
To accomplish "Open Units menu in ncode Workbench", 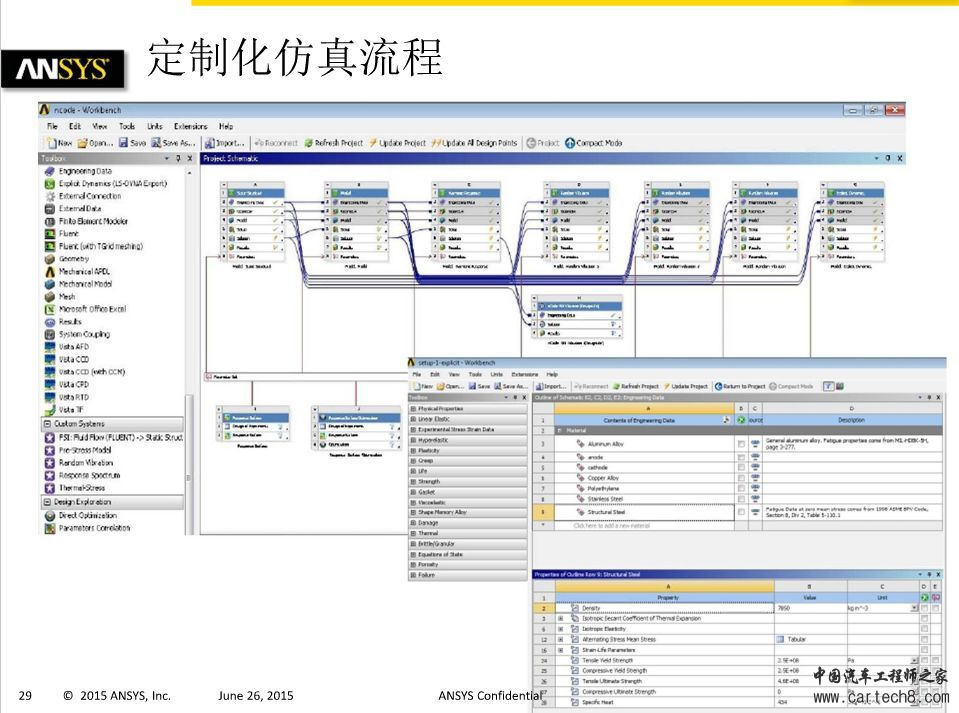I will 155,127.
